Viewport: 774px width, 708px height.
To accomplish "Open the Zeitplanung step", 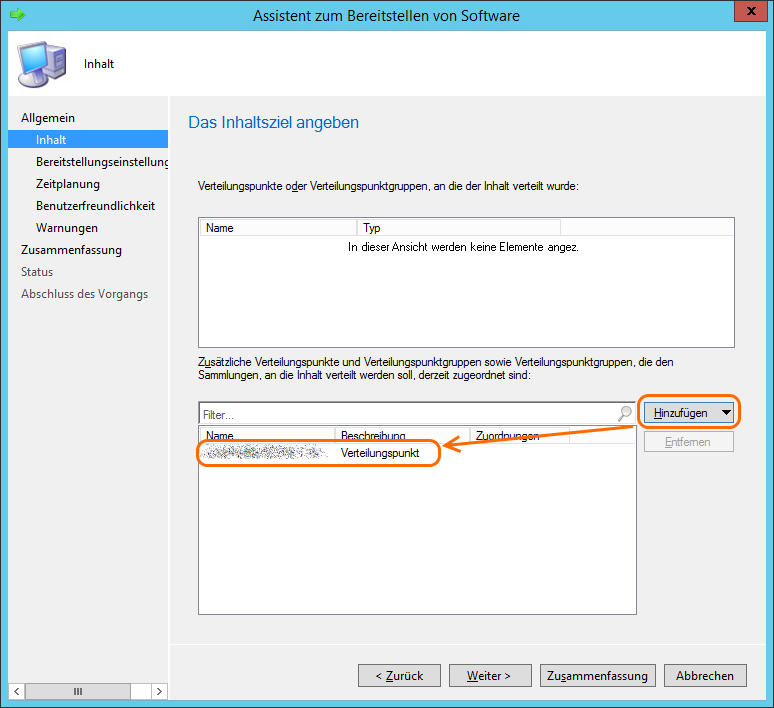I will pos(68,184).
